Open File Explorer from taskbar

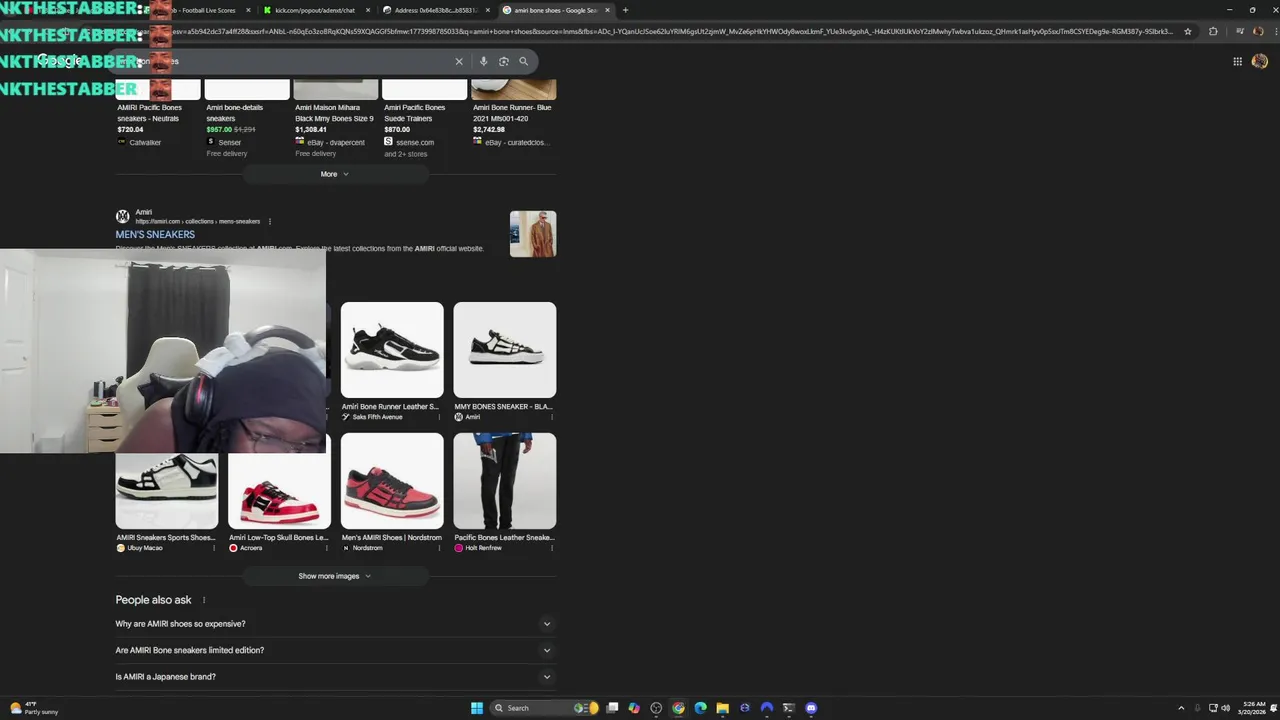[x=722, y=708]
